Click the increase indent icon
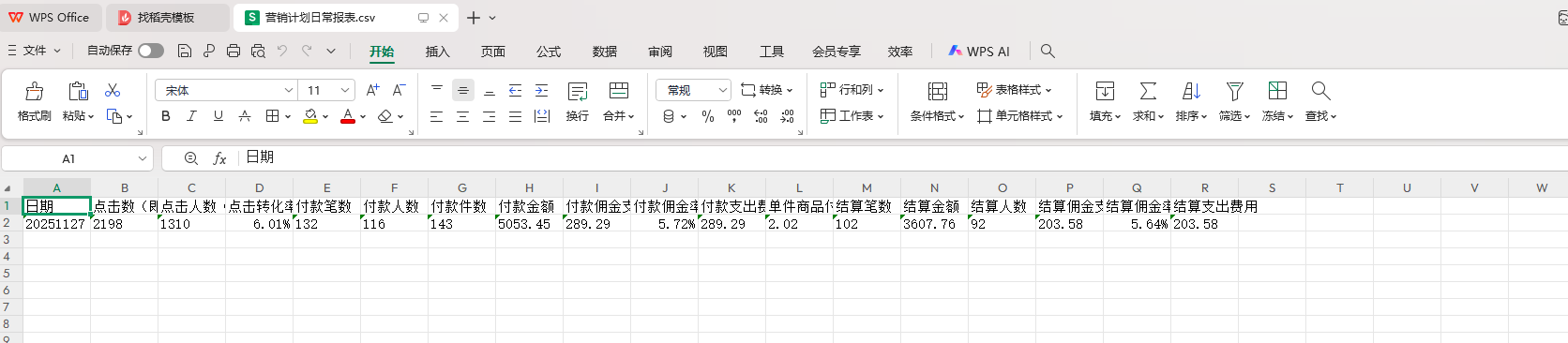 (x=541, y=90)
